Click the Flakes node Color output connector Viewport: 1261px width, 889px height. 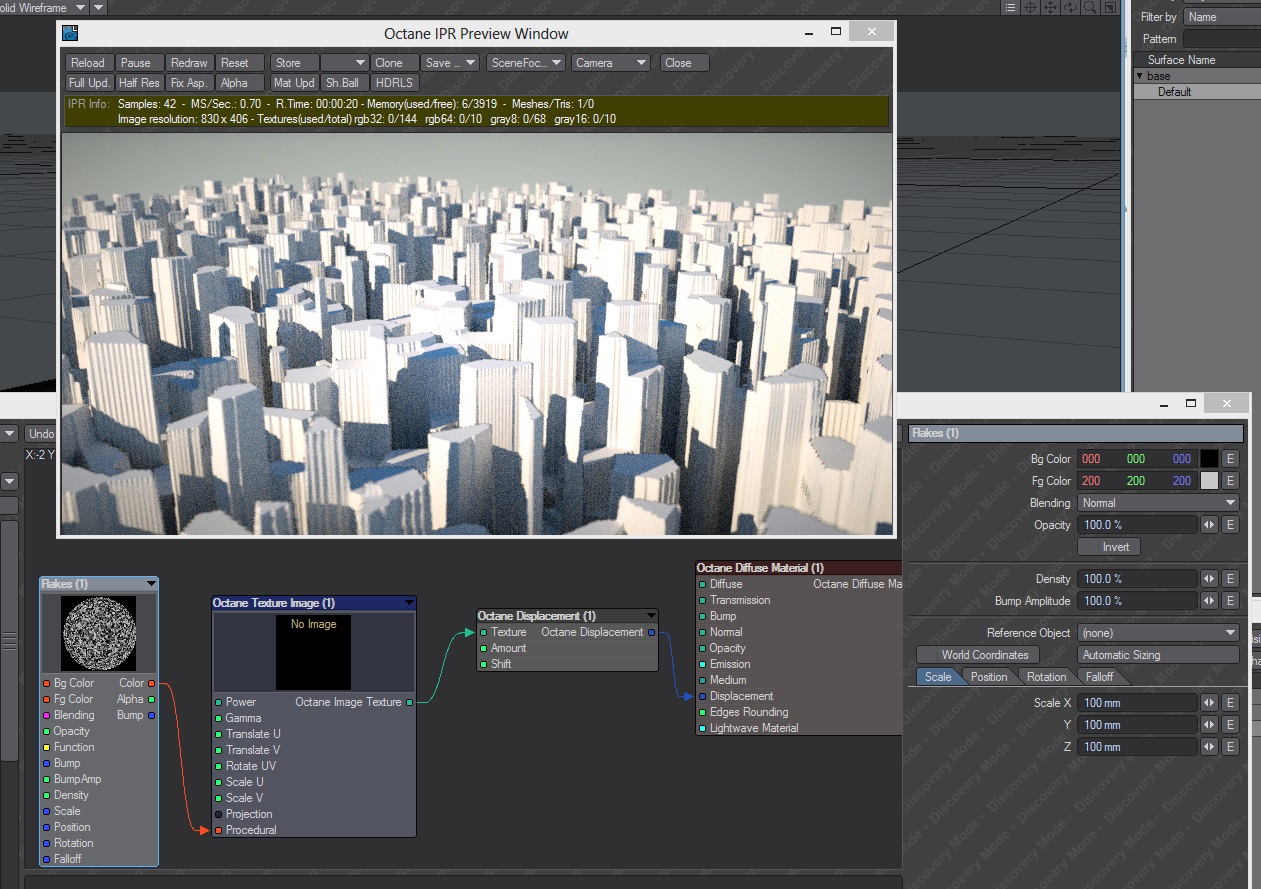(151, 684)
